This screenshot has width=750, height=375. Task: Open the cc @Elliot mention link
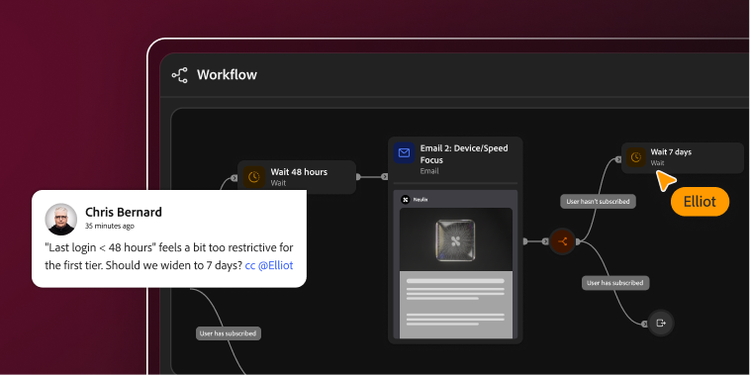click(x=269, y=265)
